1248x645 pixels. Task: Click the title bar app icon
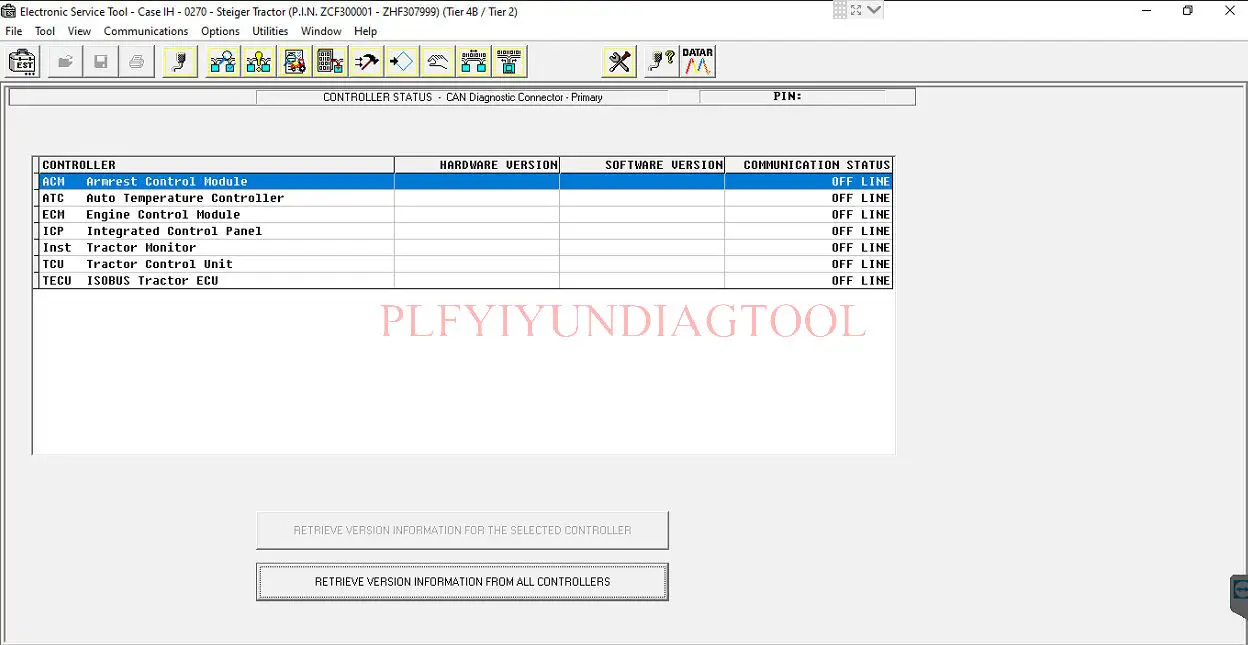(x=9, y=11)
